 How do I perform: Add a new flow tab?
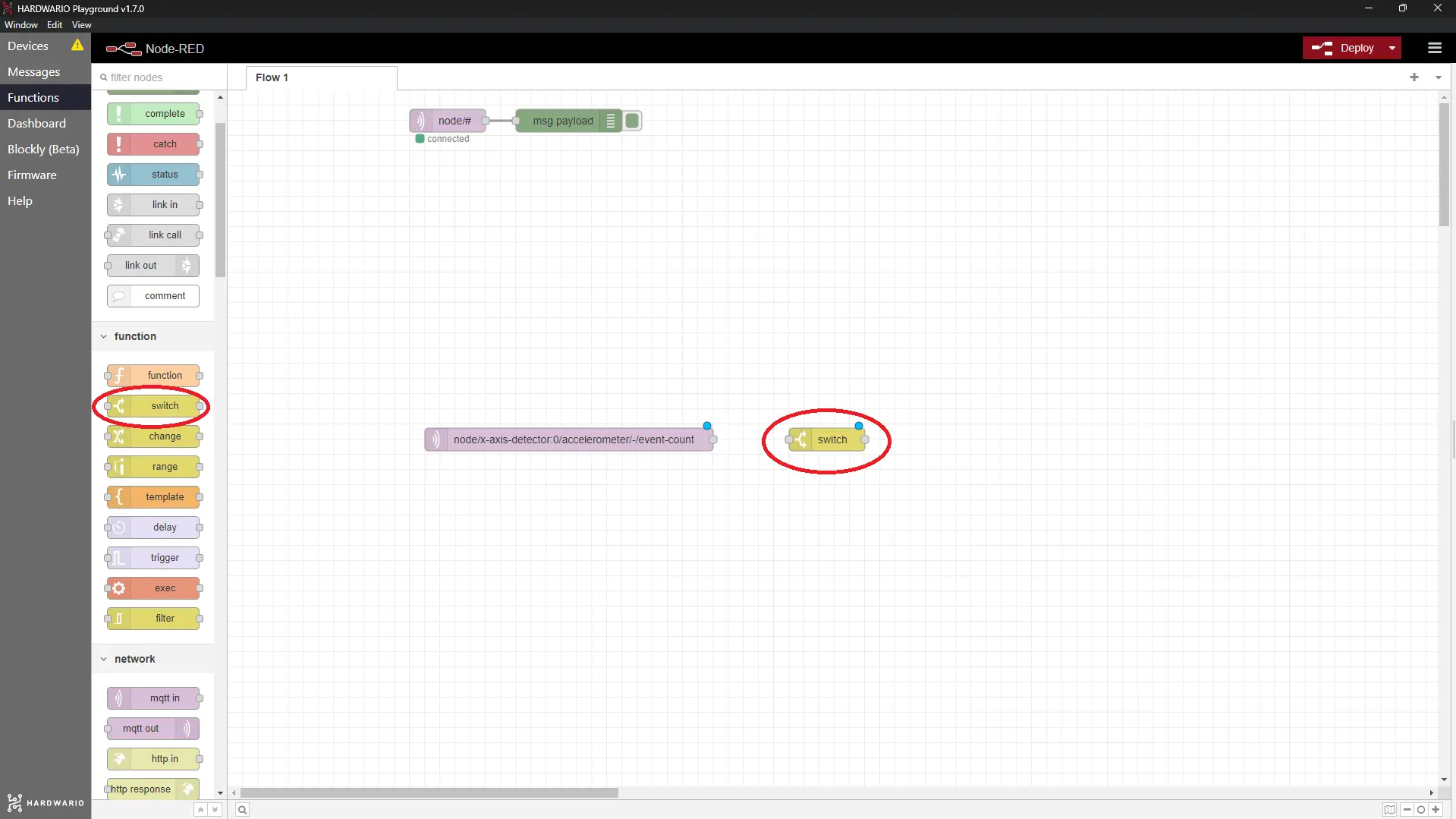coord(1414,77)
